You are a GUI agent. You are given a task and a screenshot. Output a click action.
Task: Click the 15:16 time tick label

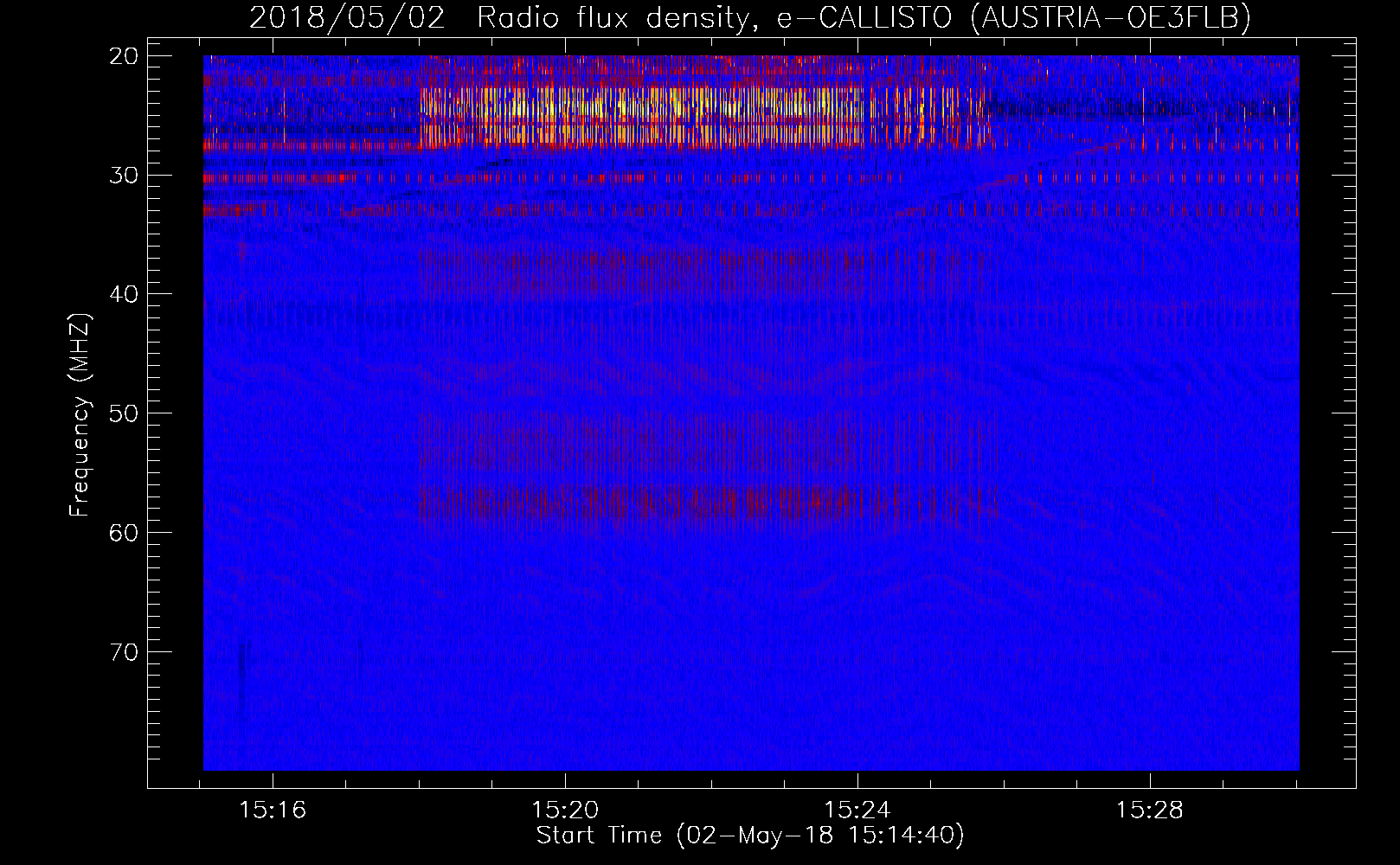pos(273,811)
